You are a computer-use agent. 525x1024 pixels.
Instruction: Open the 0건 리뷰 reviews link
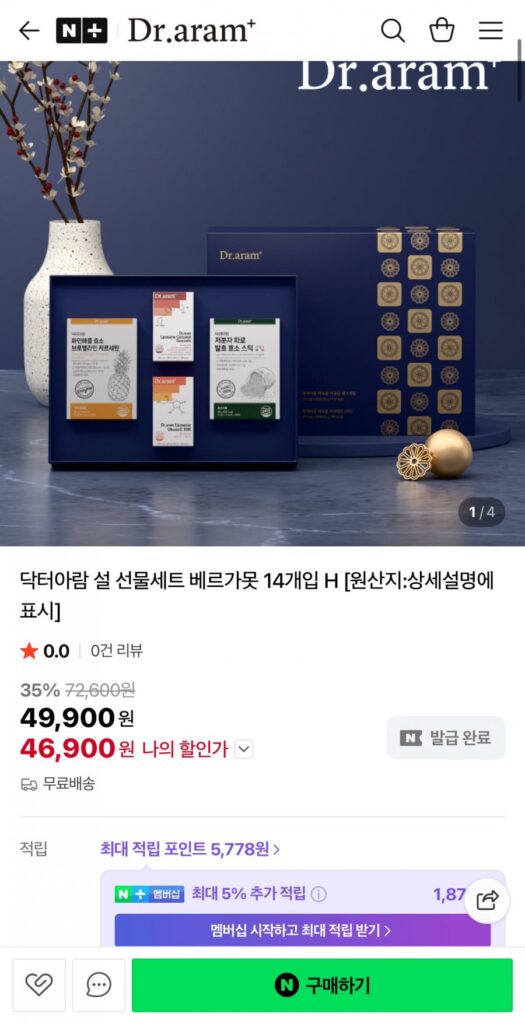pyautogui.click(x=117, y=650)
